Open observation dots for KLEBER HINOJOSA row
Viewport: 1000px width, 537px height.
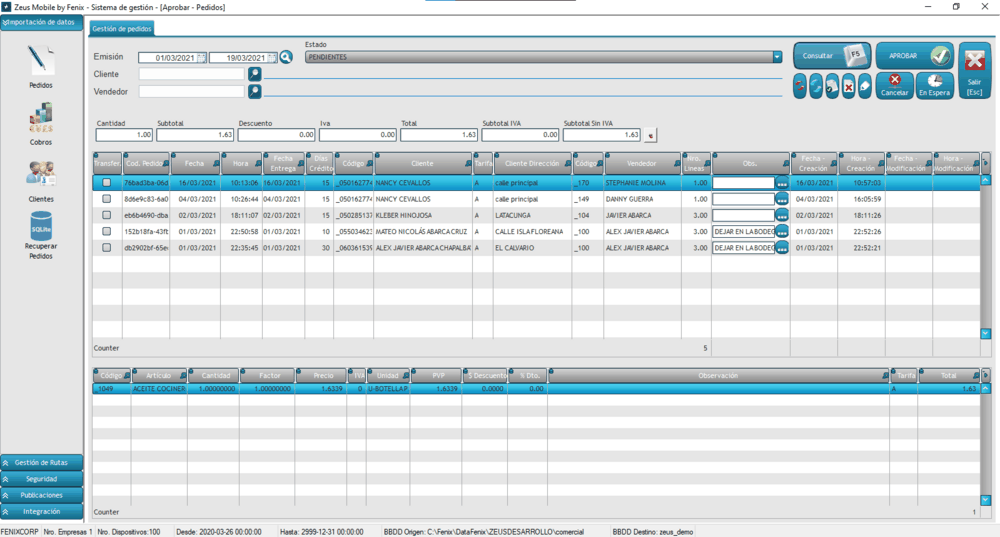click(782, 216)
